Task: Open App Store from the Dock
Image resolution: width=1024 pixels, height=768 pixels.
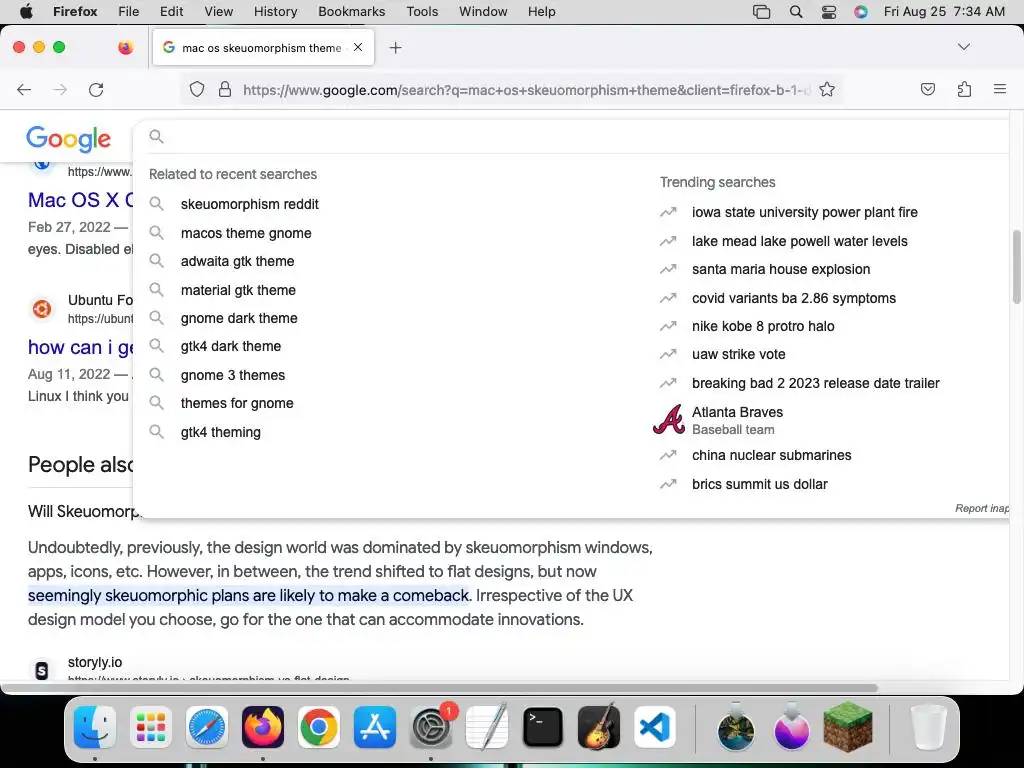Action: pyautogui.click(x=374, y=727)
